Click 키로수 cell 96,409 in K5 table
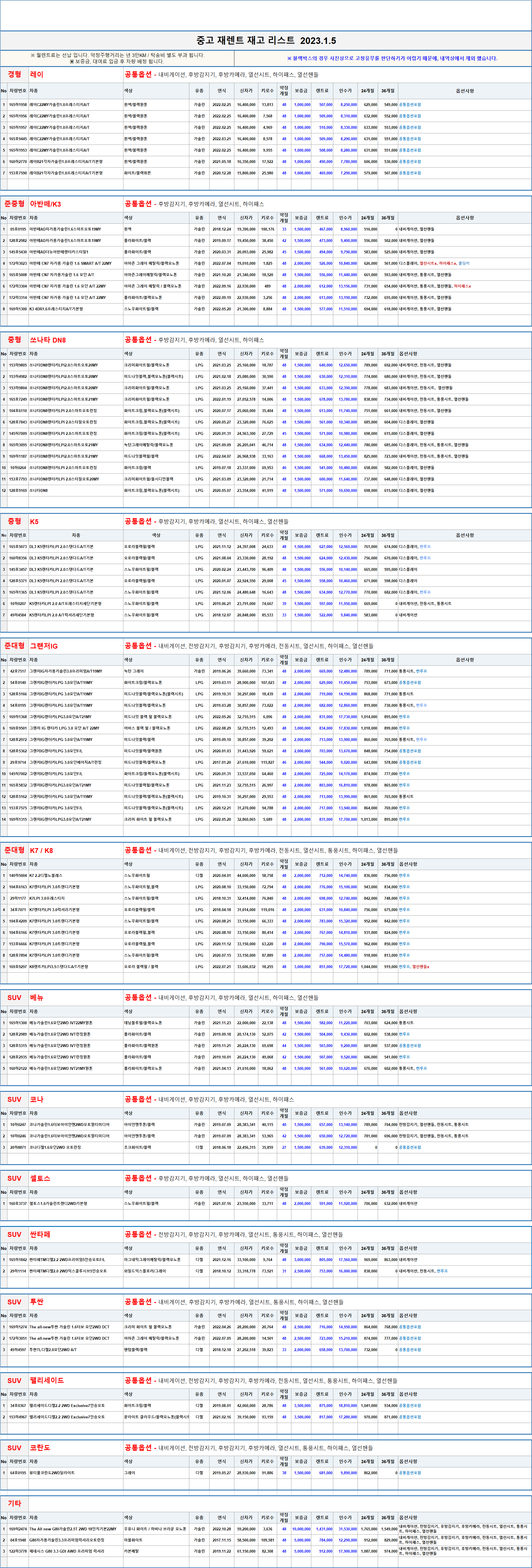Viewport: 532px width, 1568px height. [267, 570]
